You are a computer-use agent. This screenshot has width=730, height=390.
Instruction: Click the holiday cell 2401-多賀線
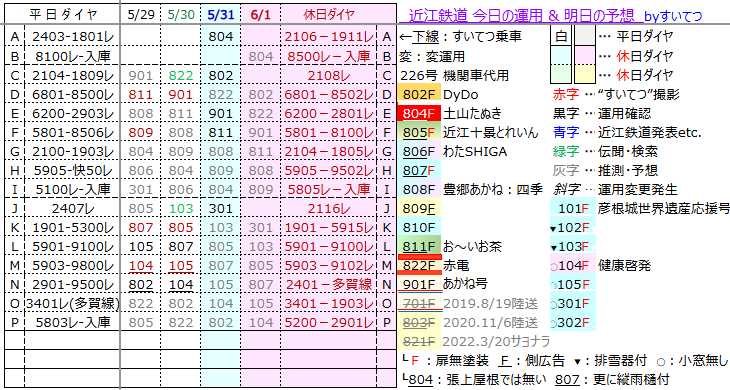[x=329, y=284]
